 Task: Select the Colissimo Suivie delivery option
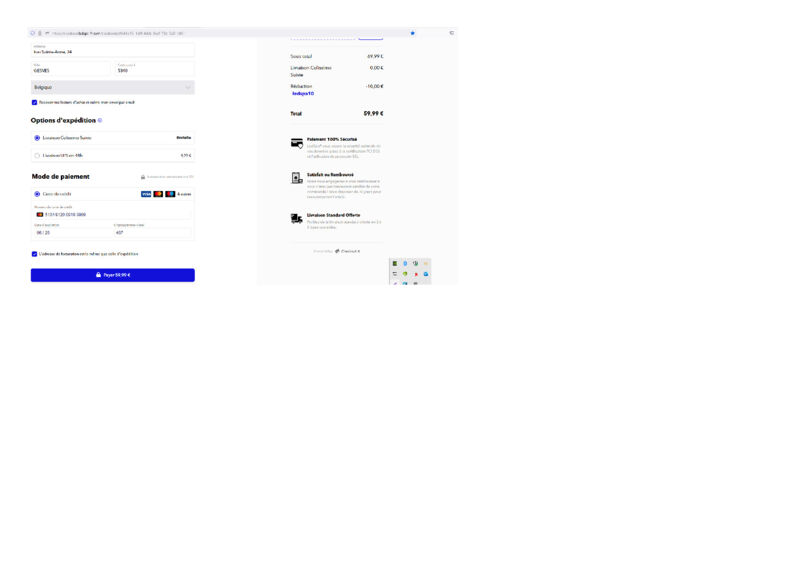[x=37, y=138]
